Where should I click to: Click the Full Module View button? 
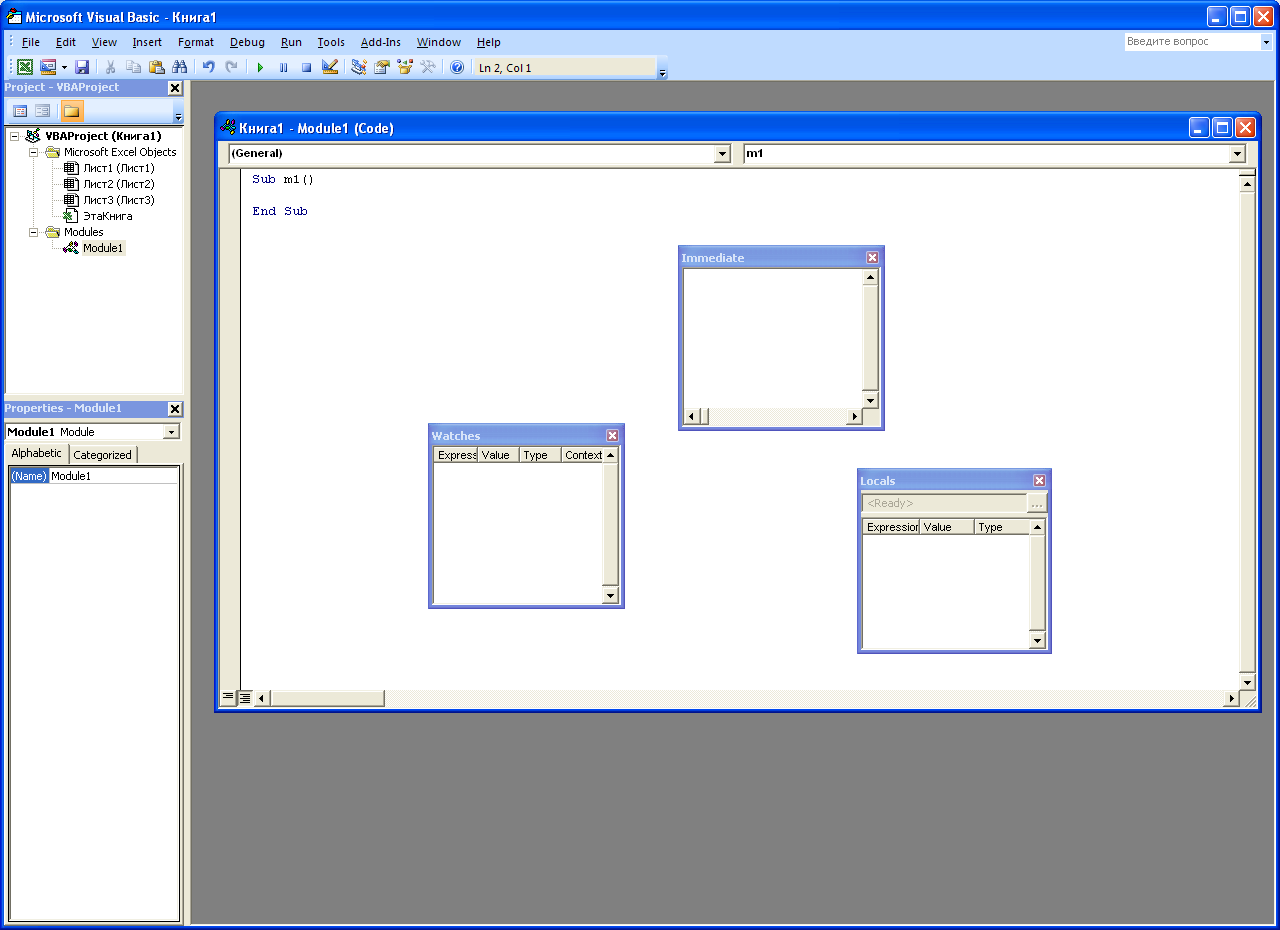click(x=245, y=697)
